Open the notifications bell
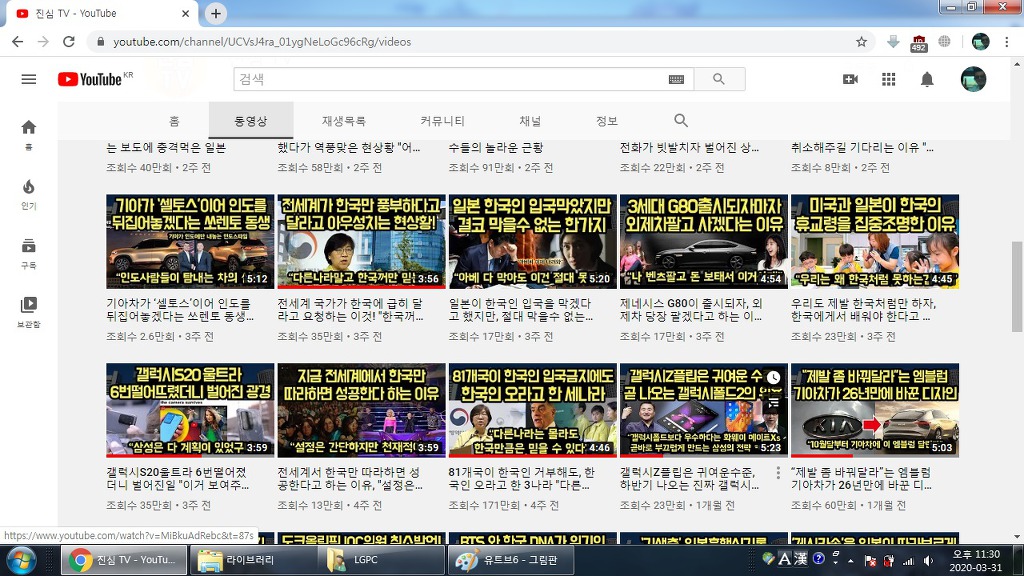The width and height of the screenshot is (1024, 576). (x=927, y=80)
